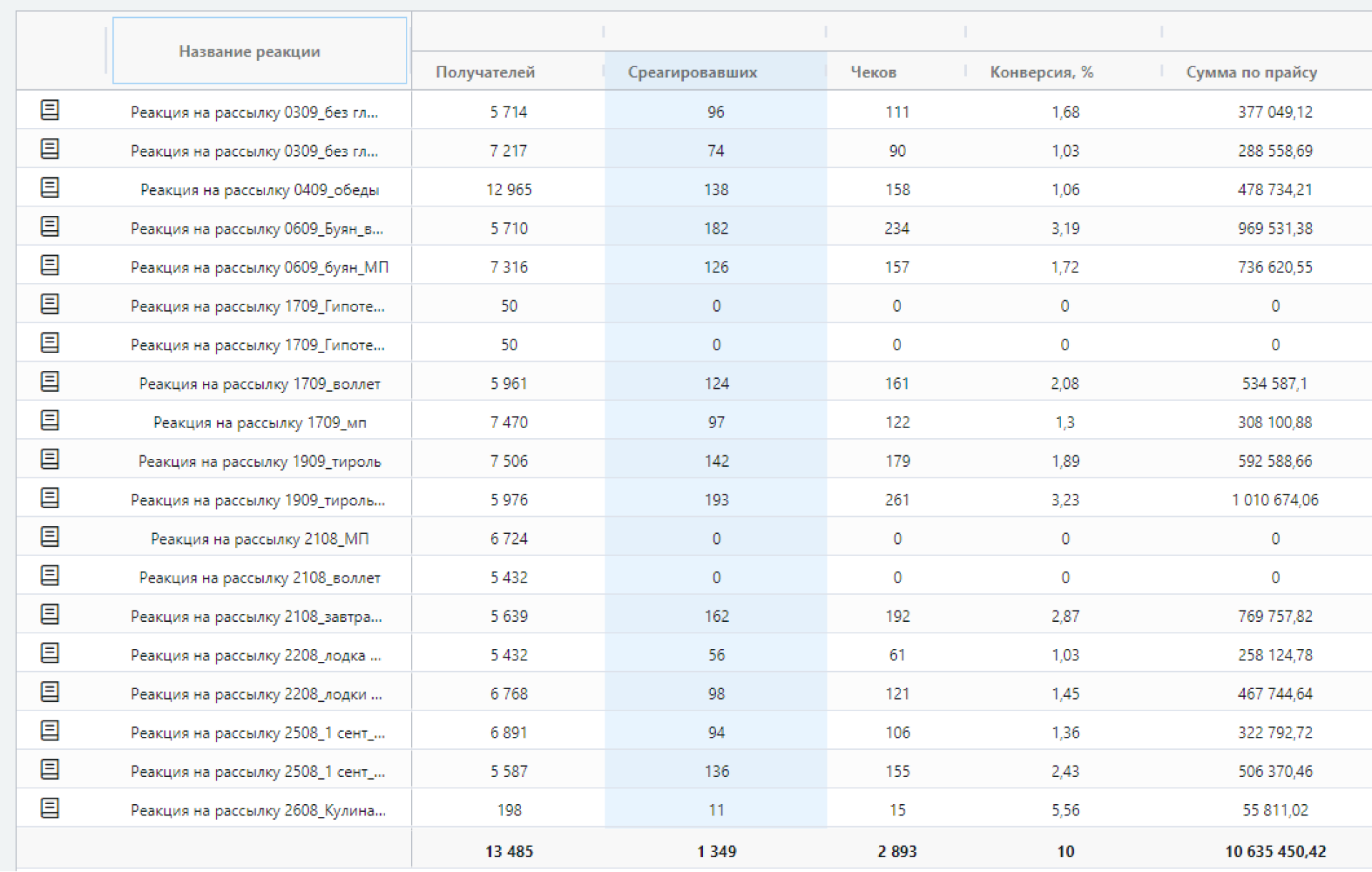The width and height of the screenshot is (1372, 872).
Task: Select recipients cell value 12 965
Action: point(509,190)
